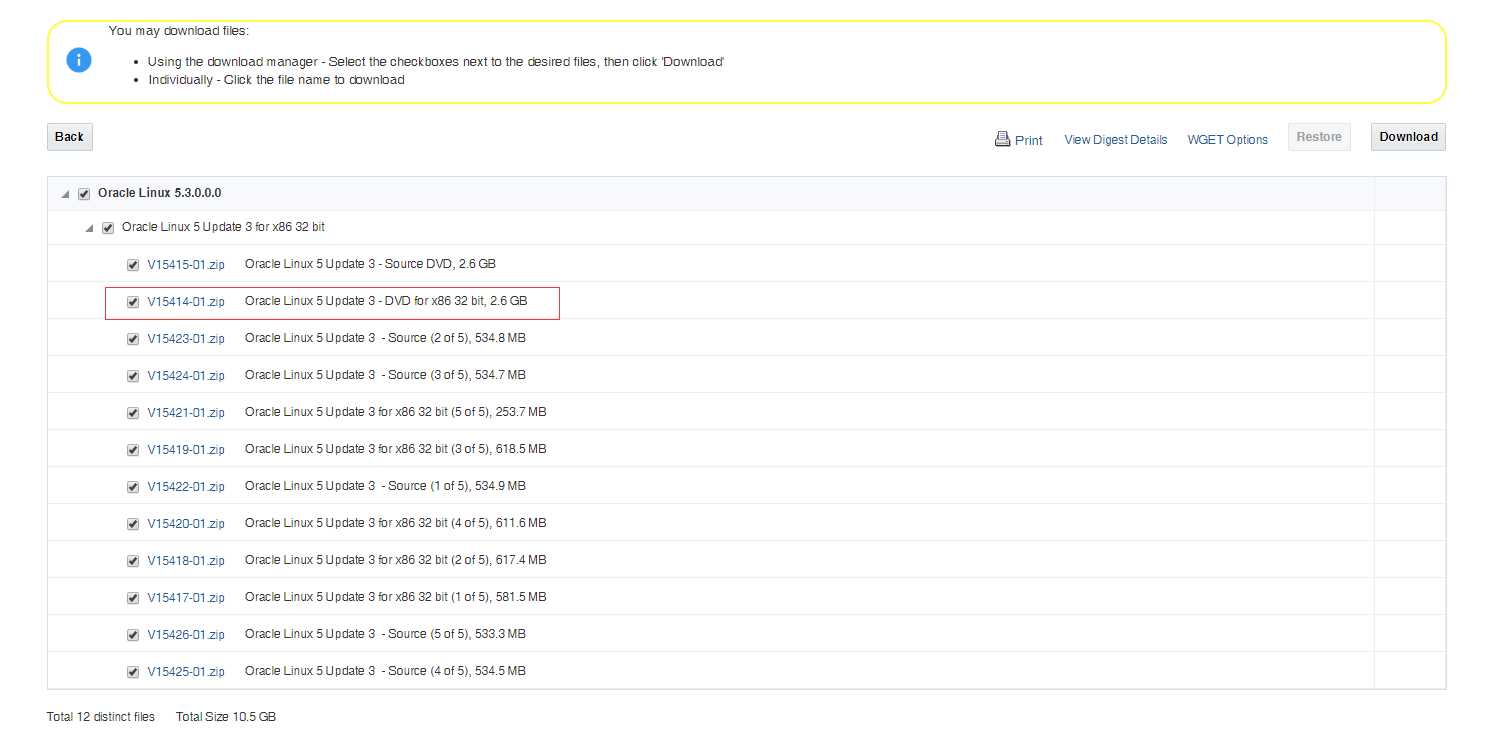1508x729 pixels.
Task: Download file V15415-01.zip
Action: click(186, 264)
